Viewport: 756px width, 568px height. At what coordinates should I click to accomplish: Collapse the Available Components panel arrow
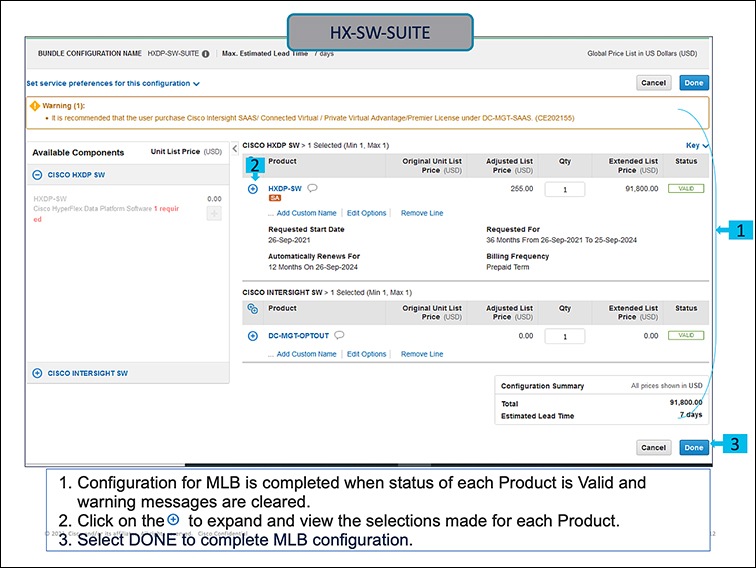point(235,148)
